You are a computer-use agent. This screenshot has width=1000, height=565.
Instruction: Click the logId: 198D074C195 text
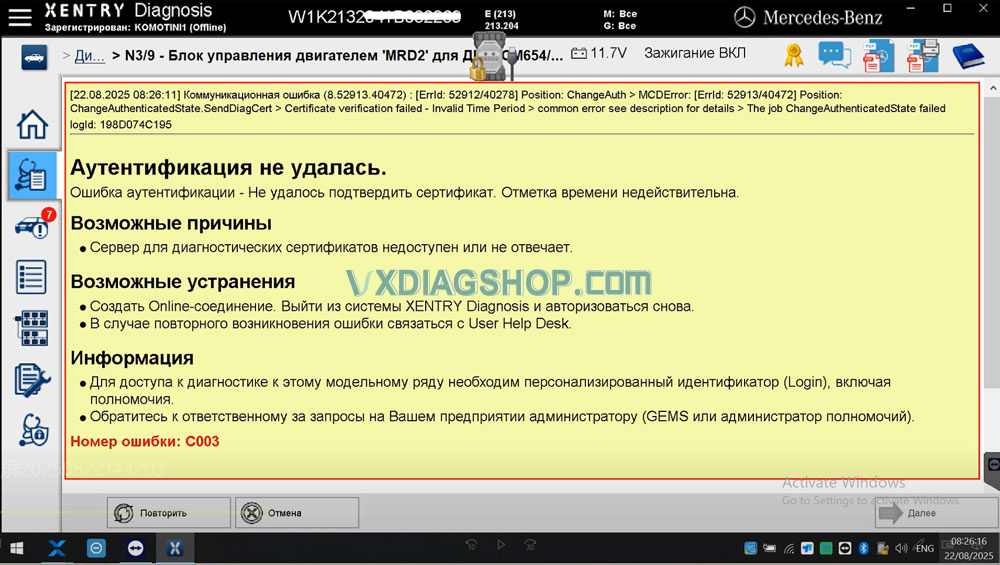click(121, 124)
